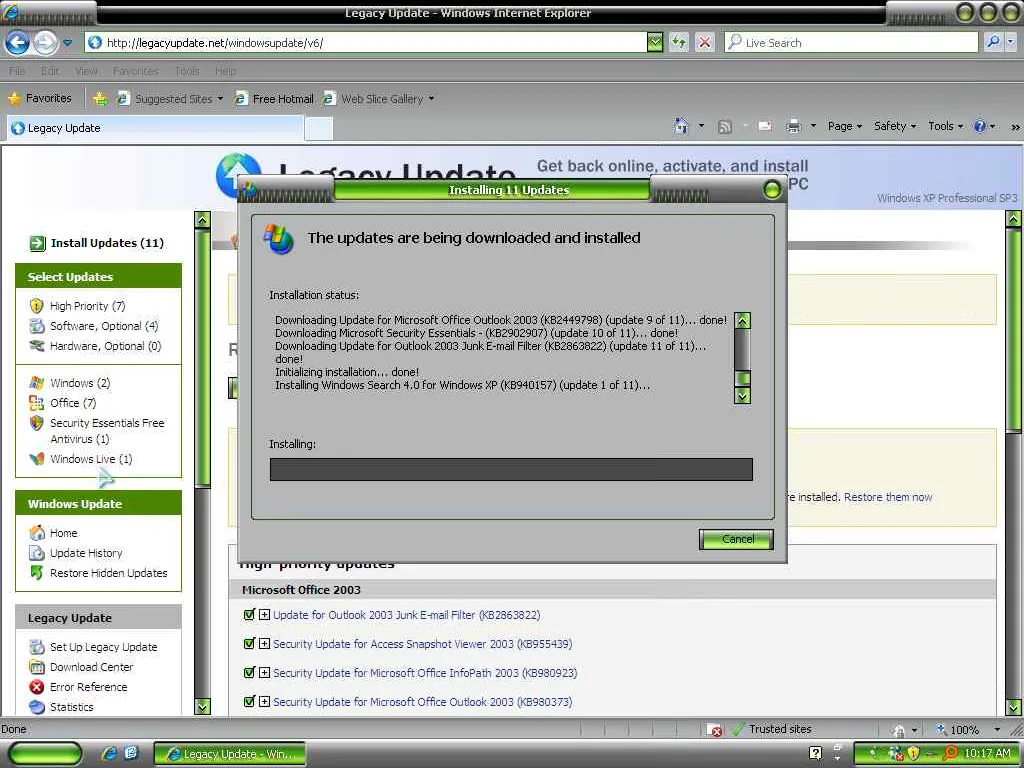Open Suggested Sites dropdown

170,99
